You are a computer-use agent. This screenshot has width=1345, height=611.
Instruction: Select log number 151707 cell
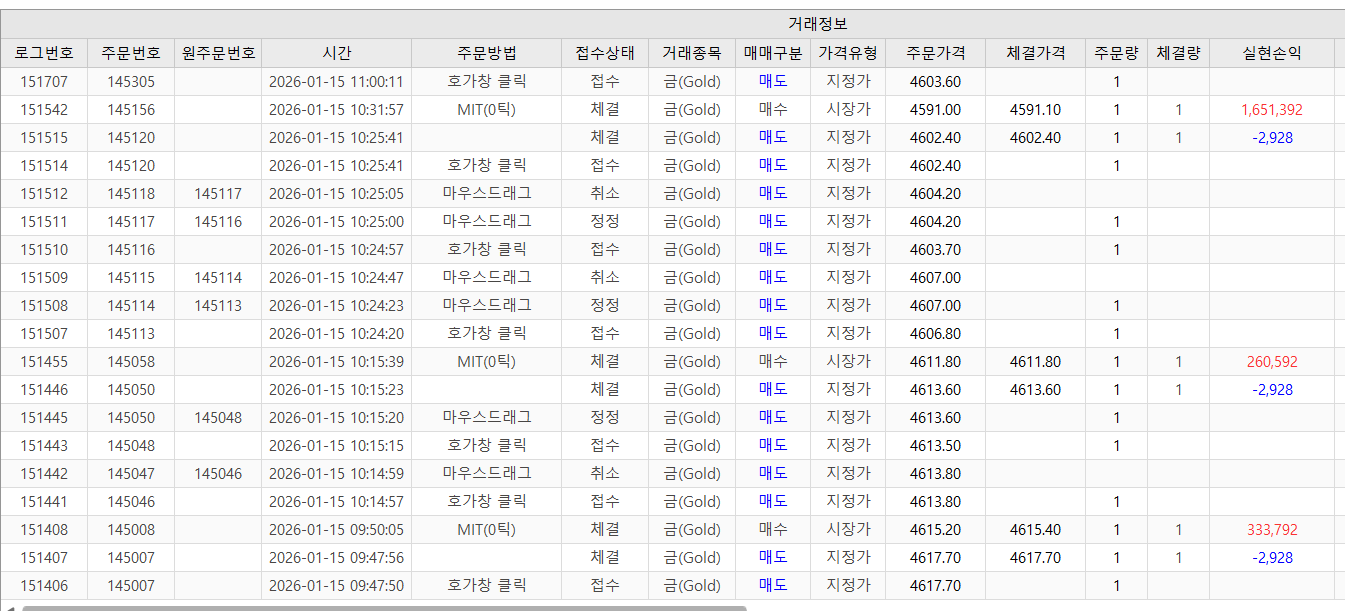click(44, 82)
